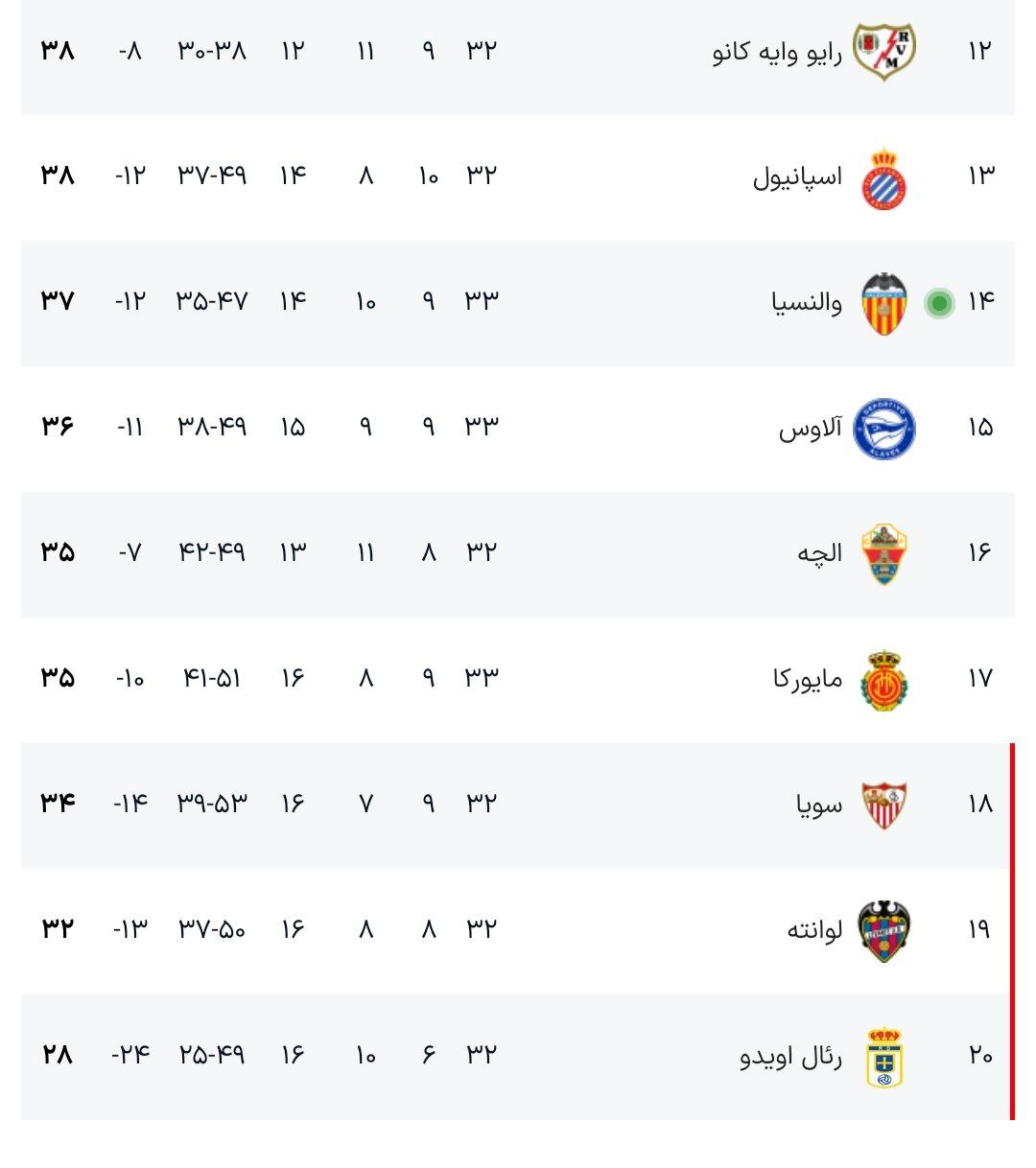Screen dimensions: 1036x1168
Task: Click the Deportivo Alavés round blue logo
Action: tap(883, 428)
